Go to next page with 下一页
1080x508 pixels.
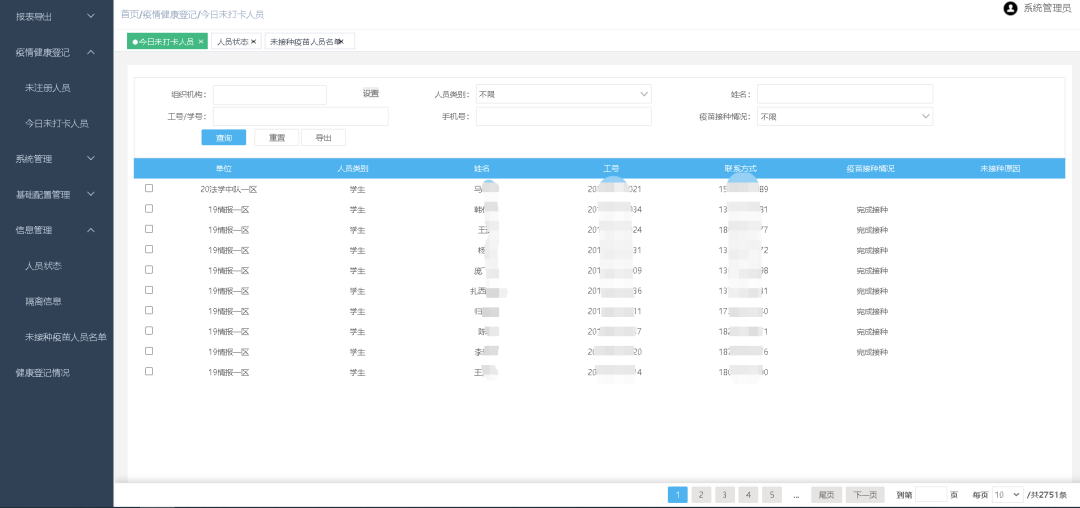(x=865, y=494)
